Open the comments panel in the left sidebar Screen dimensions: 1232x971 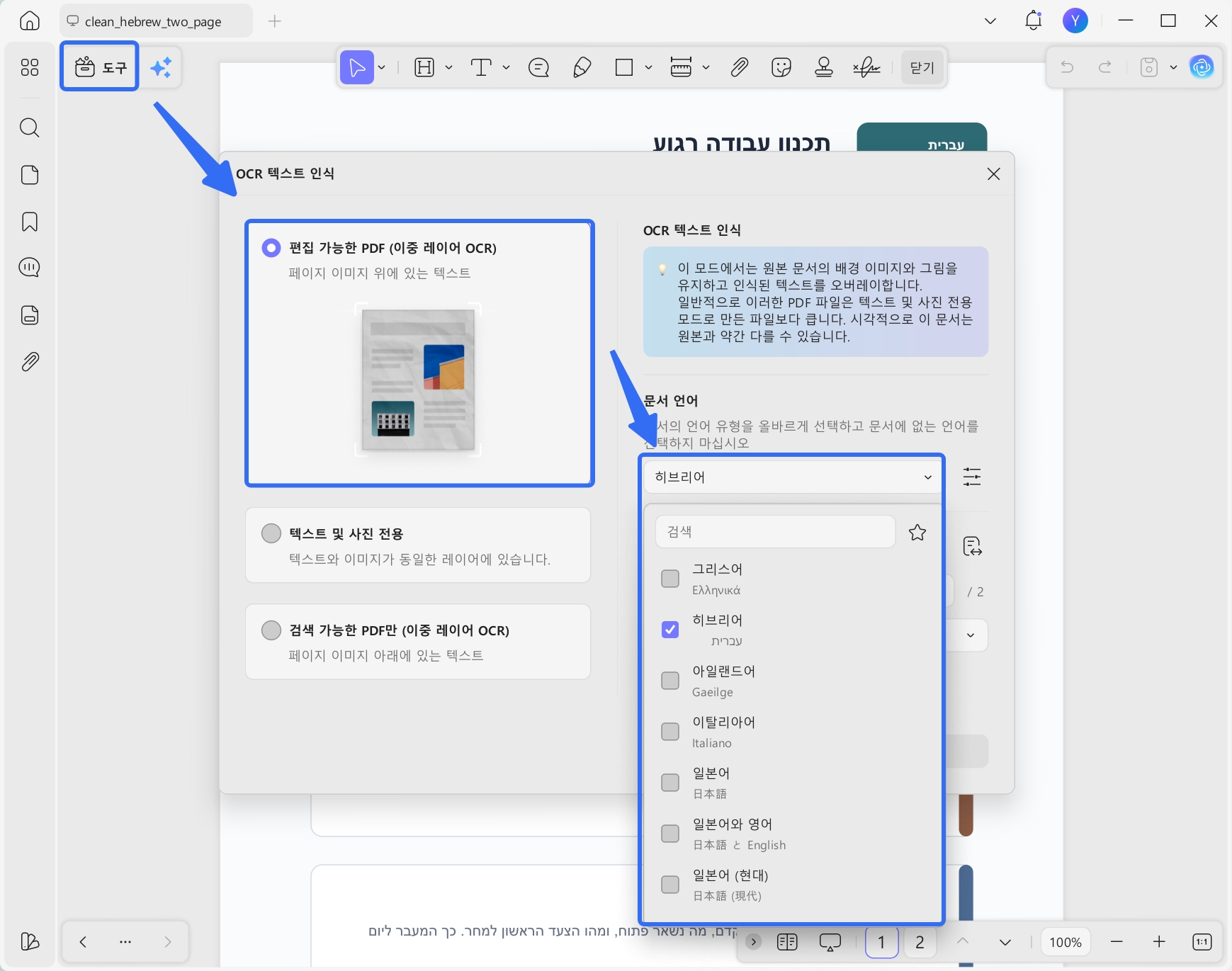point(29,268)
